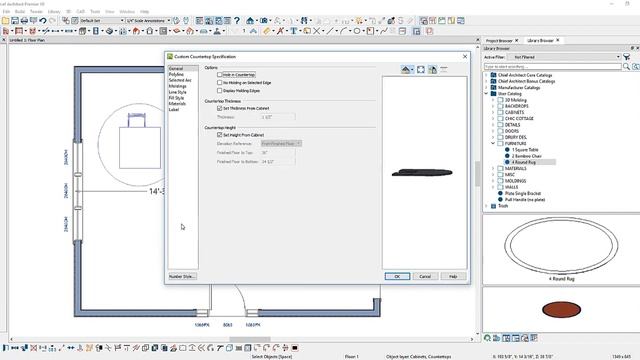Open the Active Filter Not Filtered dropdown
Viewport: 640px width, 360px height.
click(564, 57)
